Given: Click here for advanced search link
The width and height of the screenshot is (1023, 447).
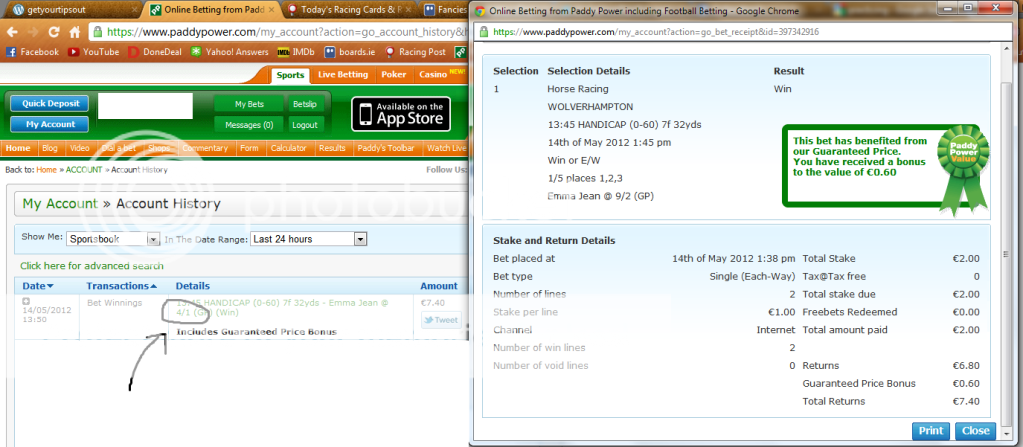Looking at the screenshot, I should point(92,266).
